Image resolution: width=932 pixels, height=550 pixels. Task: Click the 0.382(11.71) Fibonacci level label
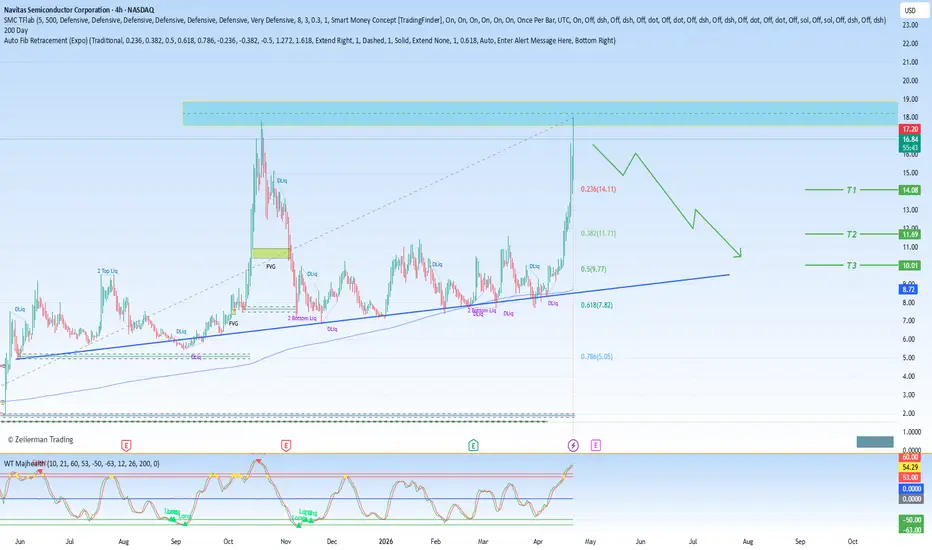(598, 234)
